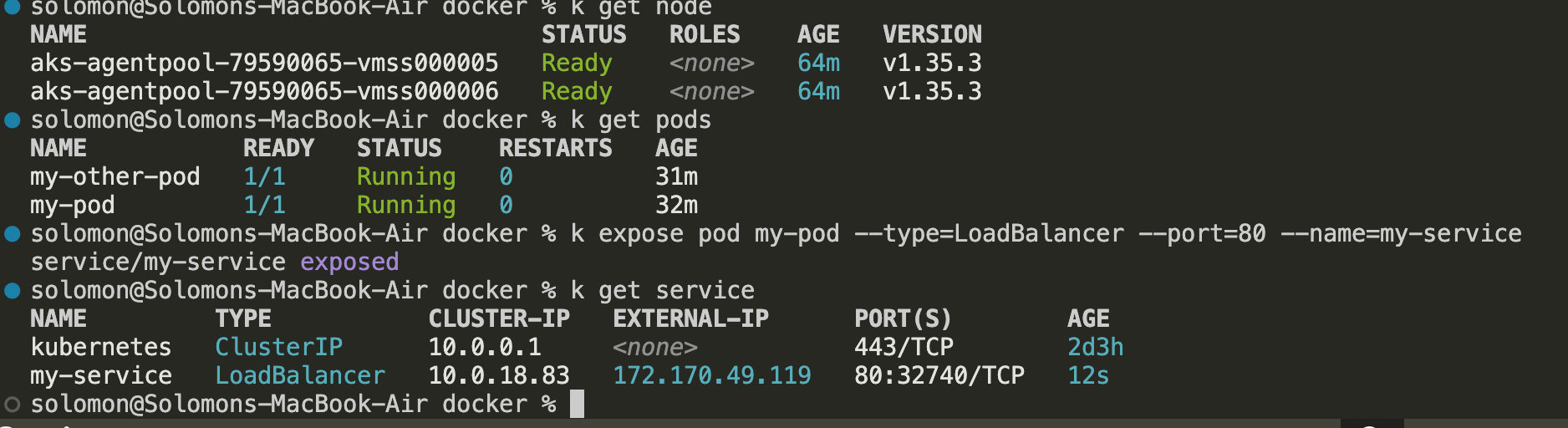This screenshot has width=1568, height=428.
Task: Click service name kubernetes
Action: click(101, 347)
